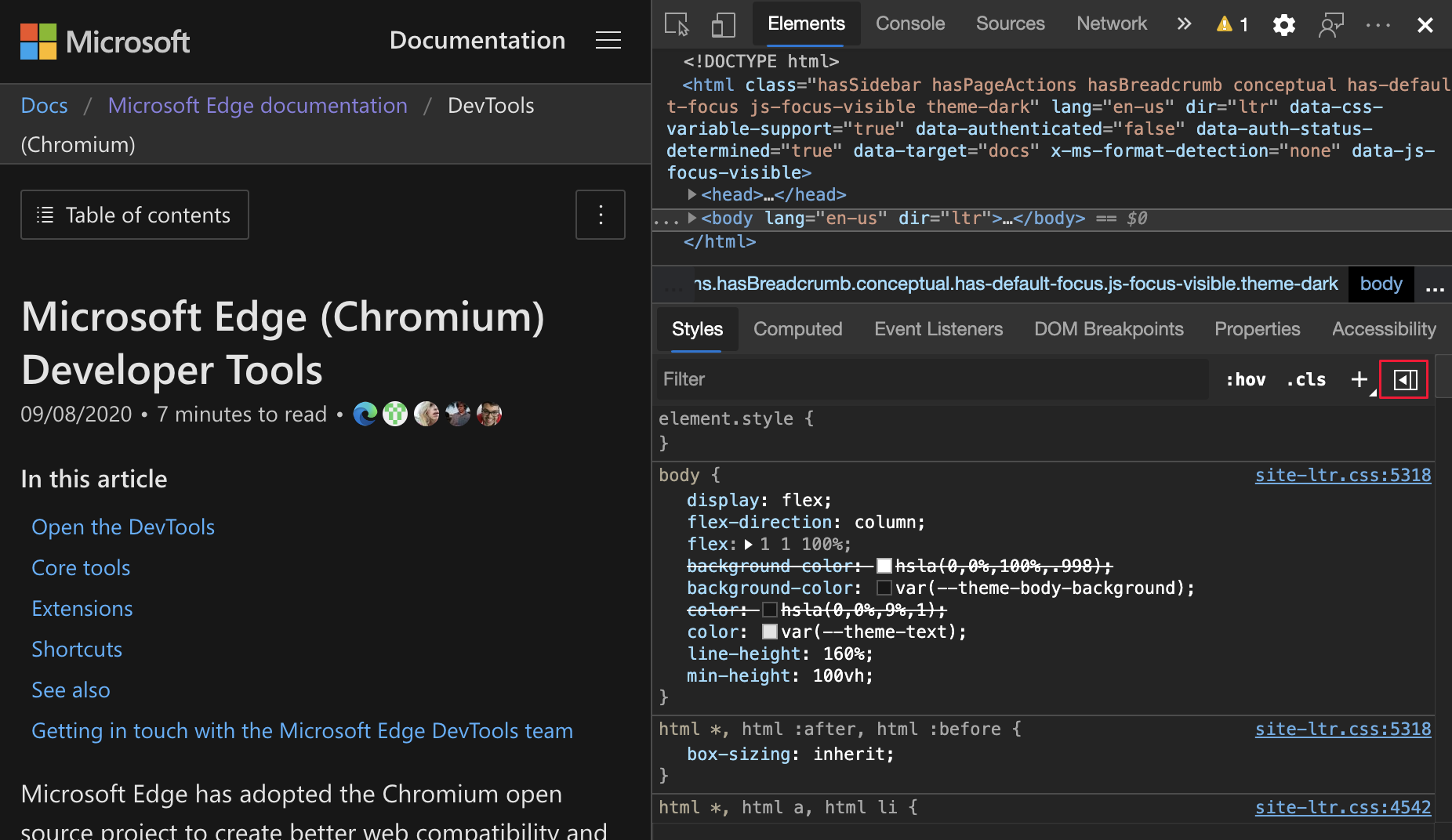Open the site-ltr.css:5318 stylesheet link

pos(1342,475)
